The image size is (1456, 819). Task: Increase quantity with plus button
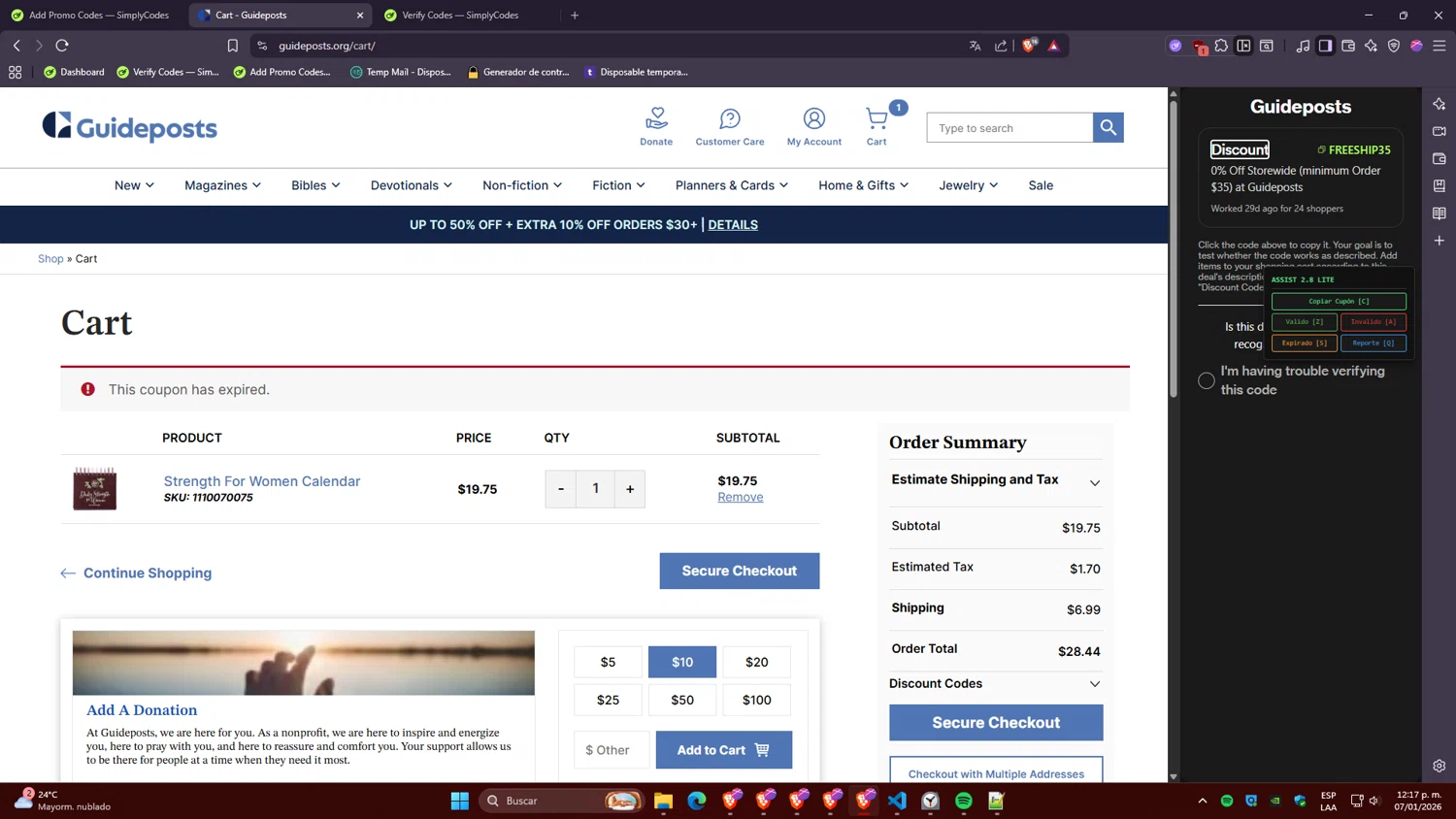pos(630,489)
